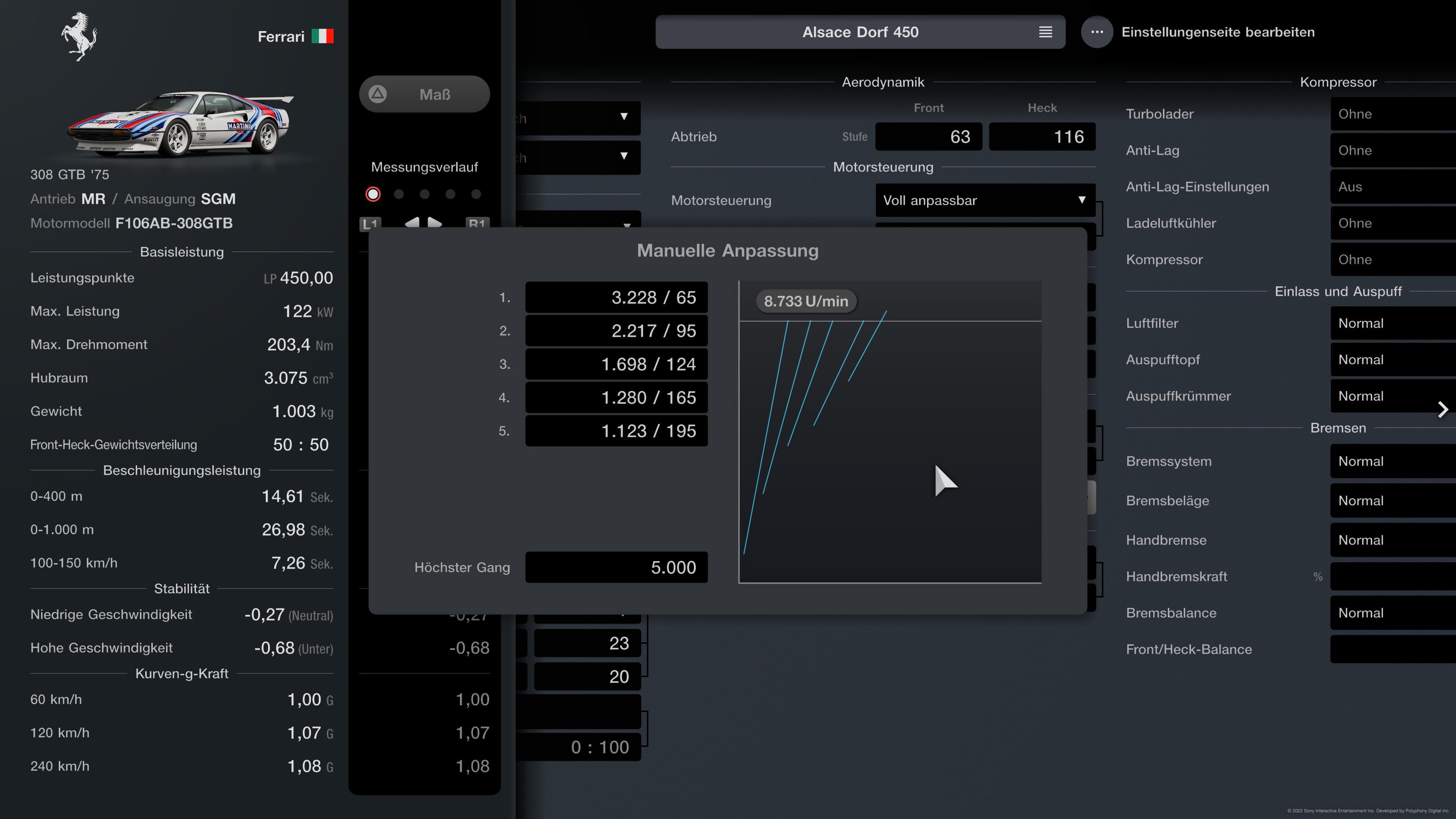Image resolution: width=1456 pixels, height=819 pixels.
Task: Select the first measurement history dot
Action: click(373, 195)
